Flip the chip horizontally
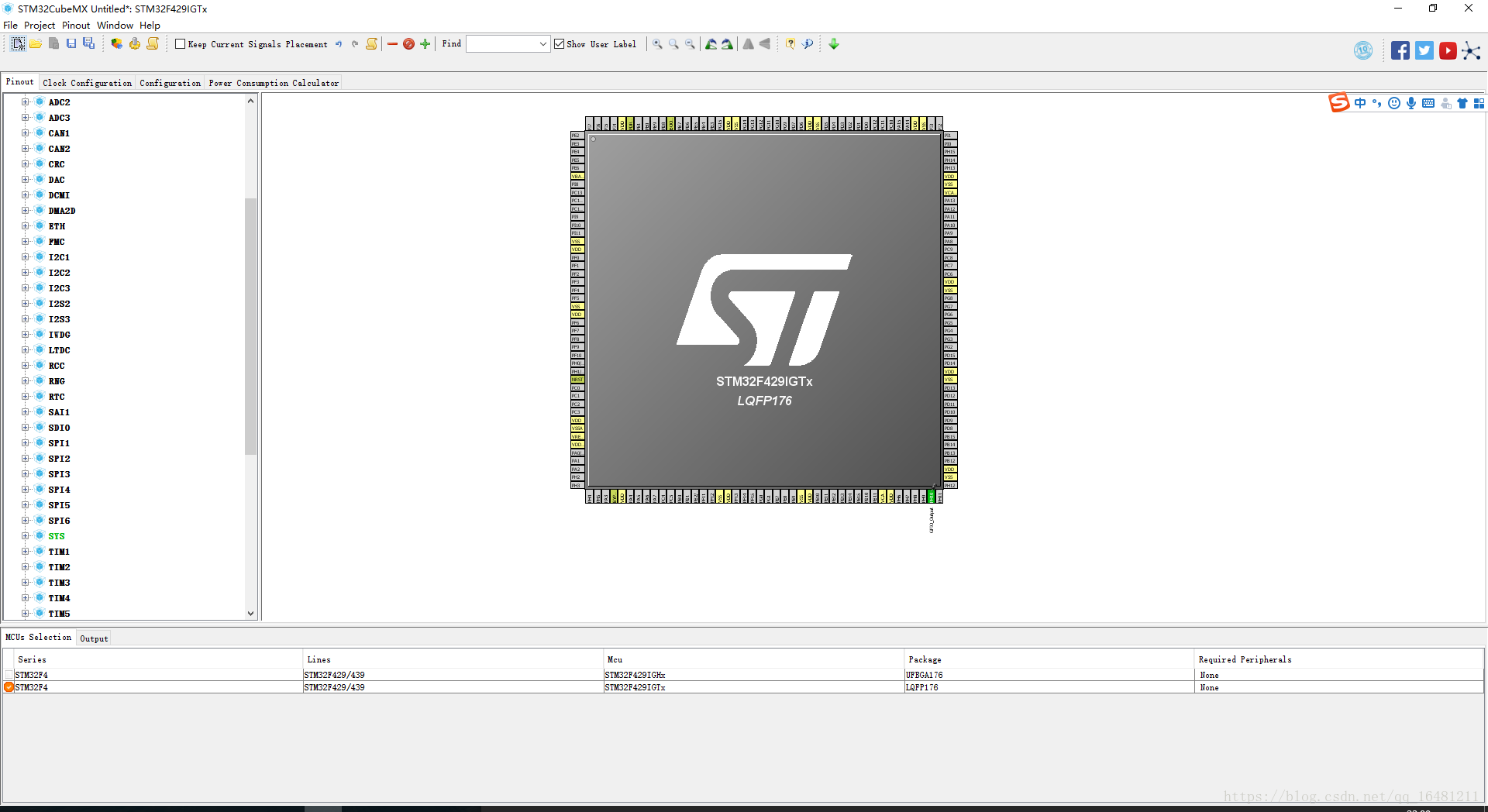The image size is (1488, 812). coord(749,44)
